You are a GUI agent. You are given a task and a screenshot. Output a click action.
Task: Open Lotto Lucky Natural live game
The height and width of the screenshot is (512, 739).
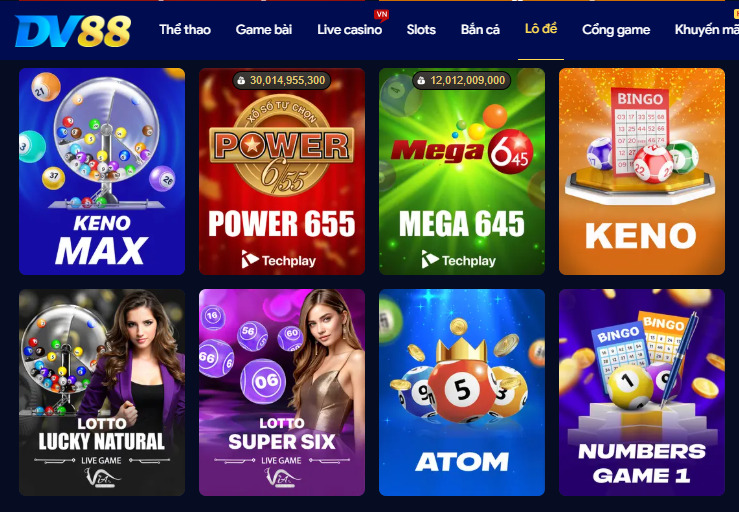pos(102,392)
